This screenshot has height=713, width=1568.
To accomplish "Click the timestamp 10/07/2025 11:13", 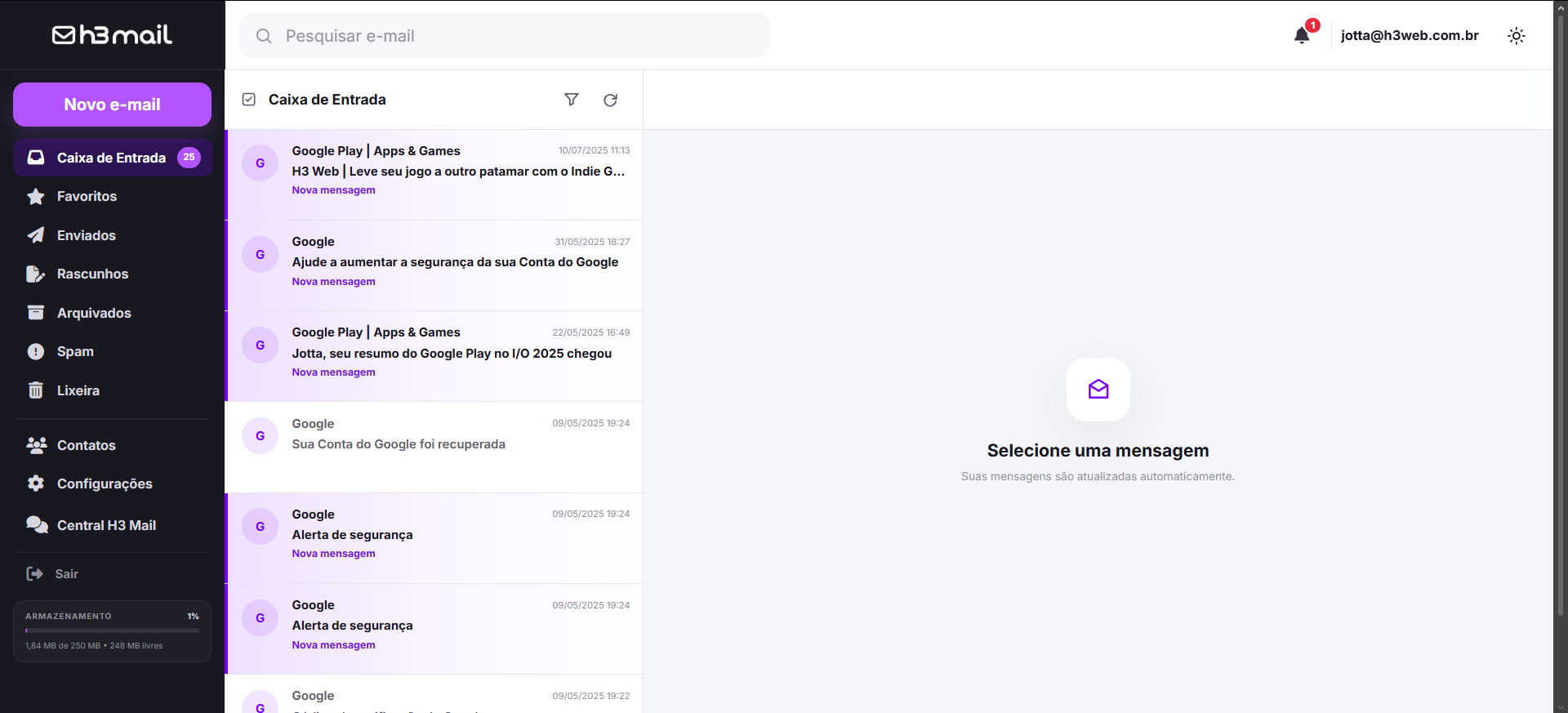I will coord(594,150).
